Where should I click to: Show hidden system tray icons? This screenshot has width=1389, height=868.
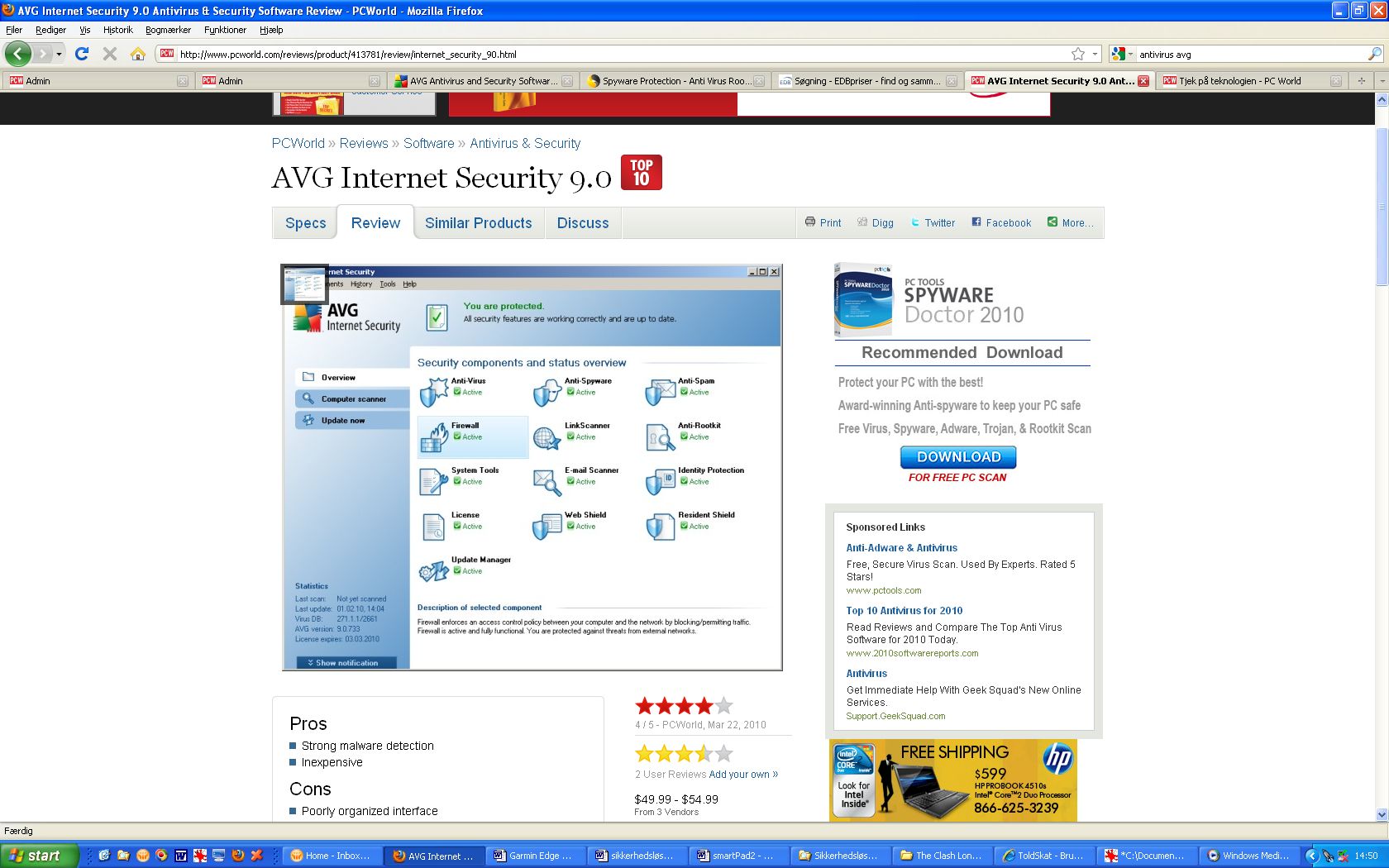tap(1312, 856)
